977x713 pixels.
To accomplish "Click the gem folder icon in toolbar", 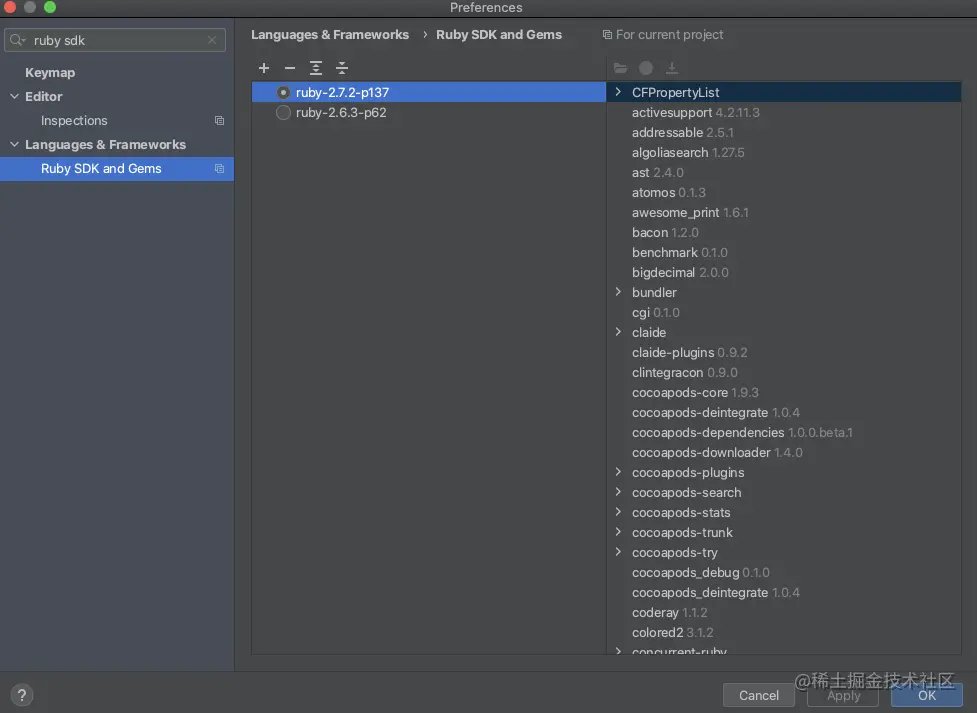I will (621, 68).
